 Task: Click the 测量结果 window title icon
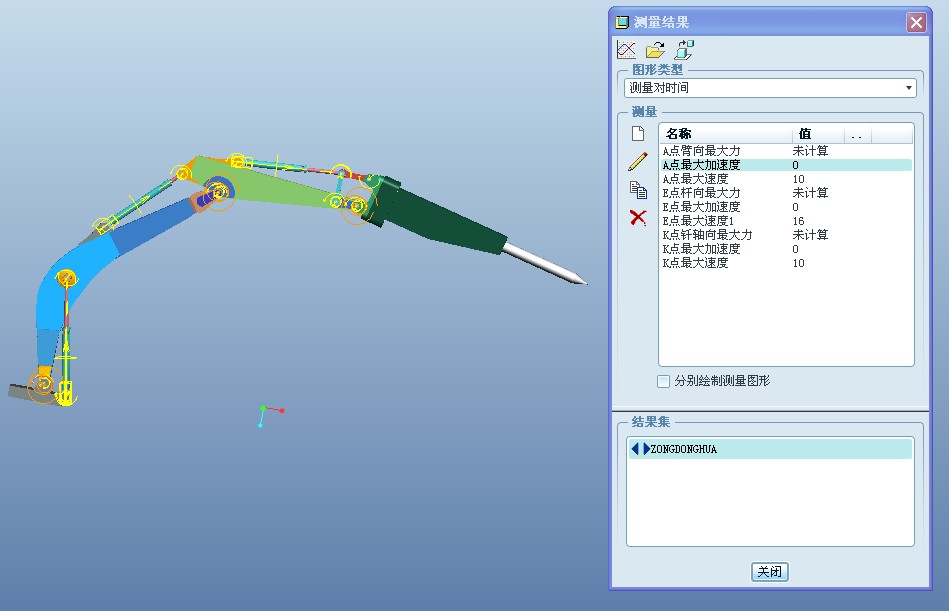click(x=622, y=22)
